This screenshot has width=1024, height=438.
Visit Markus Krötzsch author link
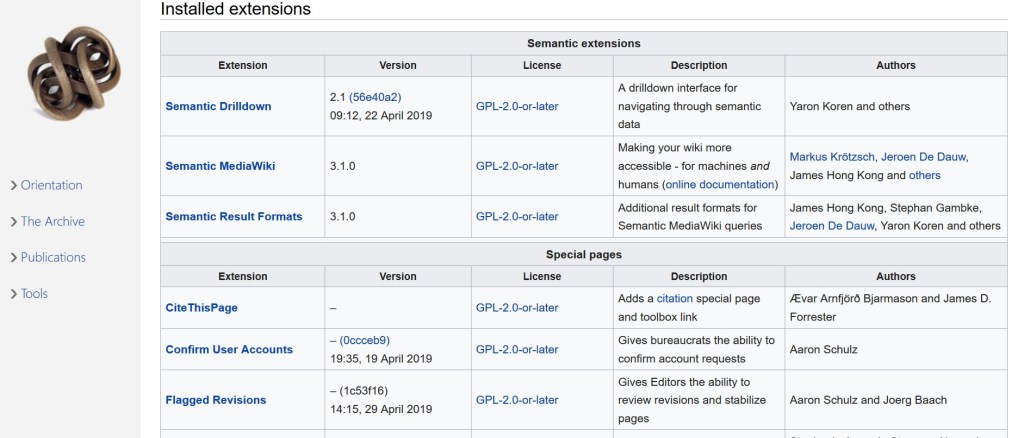tap(834, 157)
